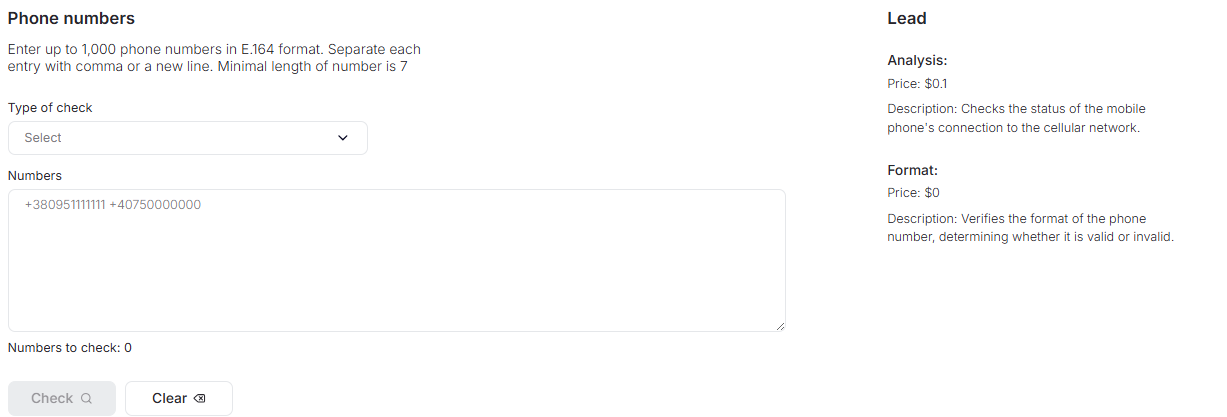Screen dimensions: 1227x417
Task: Select the Analysis: section title
Action: pyautogui.click(x=917, y=60)
